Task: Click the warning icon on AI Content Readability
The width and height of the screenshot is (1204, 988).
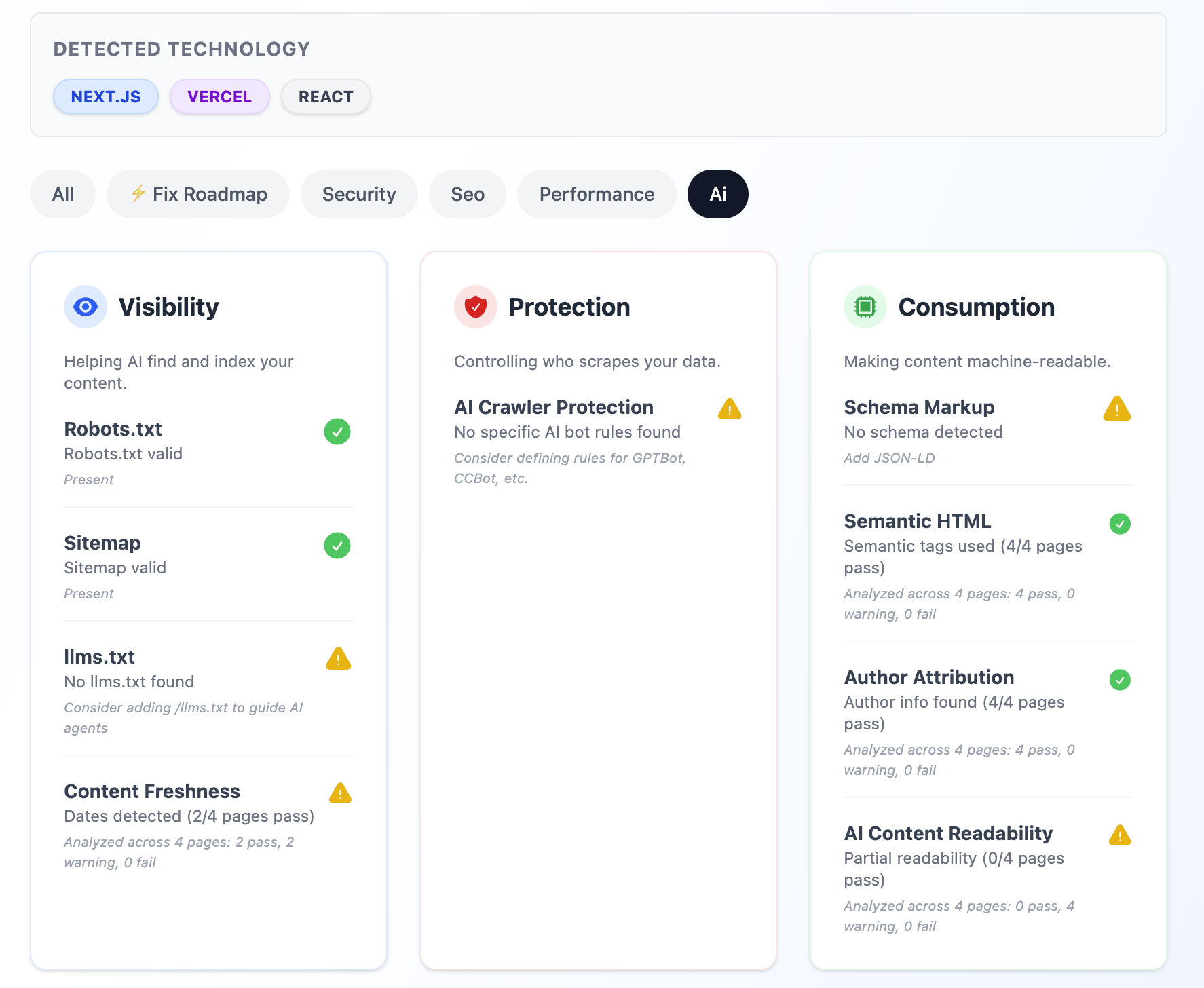Action: [1121, 835]
